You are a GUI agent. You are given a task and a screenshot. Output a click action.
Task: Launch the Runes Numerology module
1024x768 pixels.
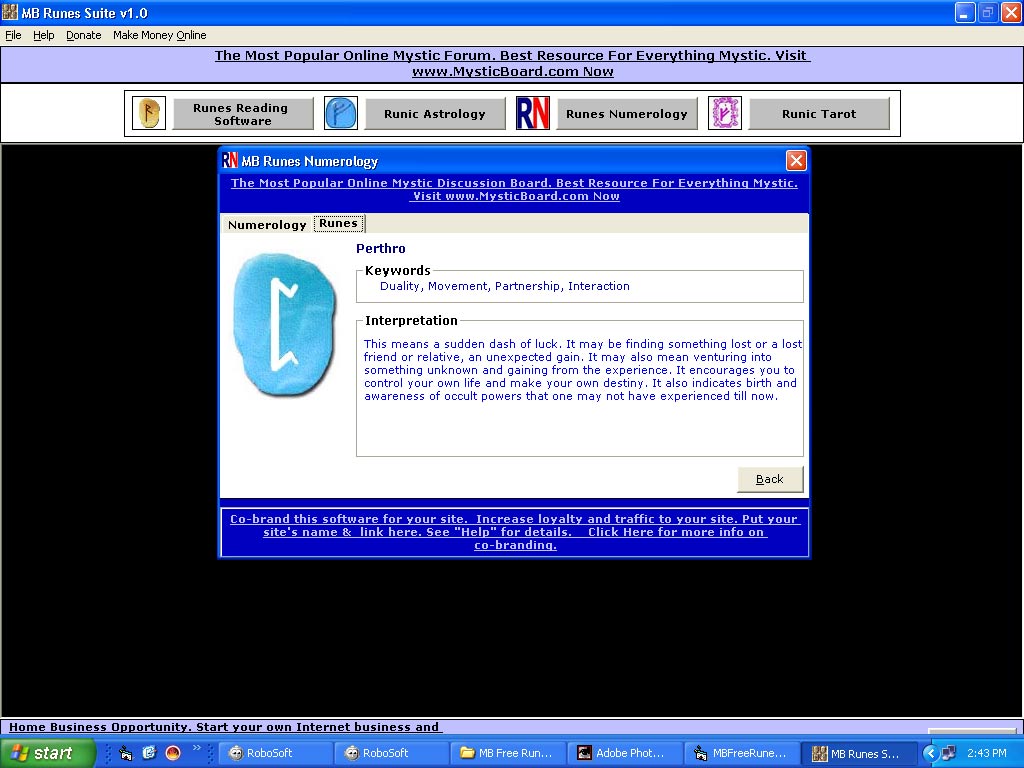click(627, 114)
